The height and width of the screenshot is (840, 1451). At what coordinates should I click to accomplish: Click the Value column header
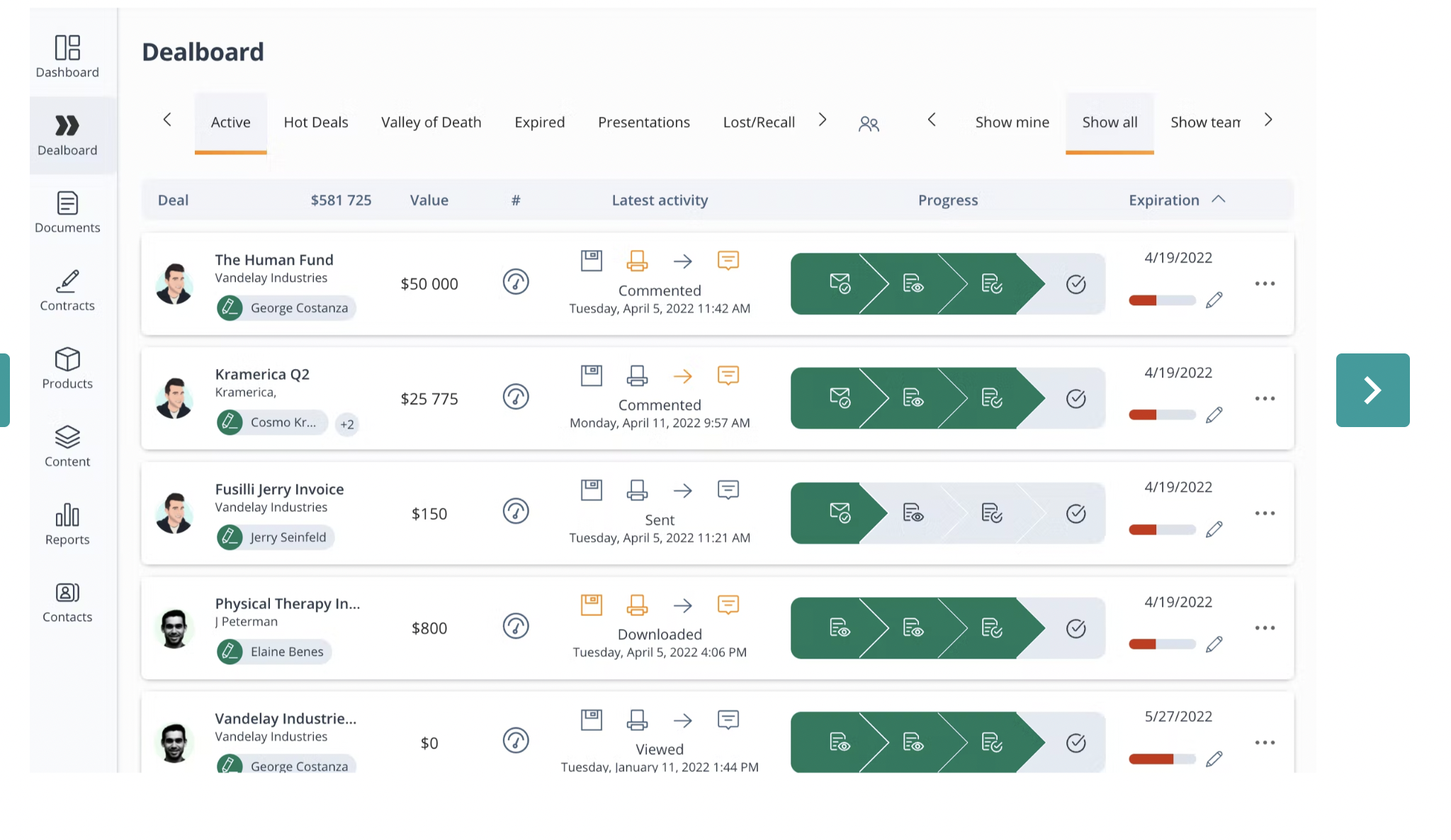(429, 200)
